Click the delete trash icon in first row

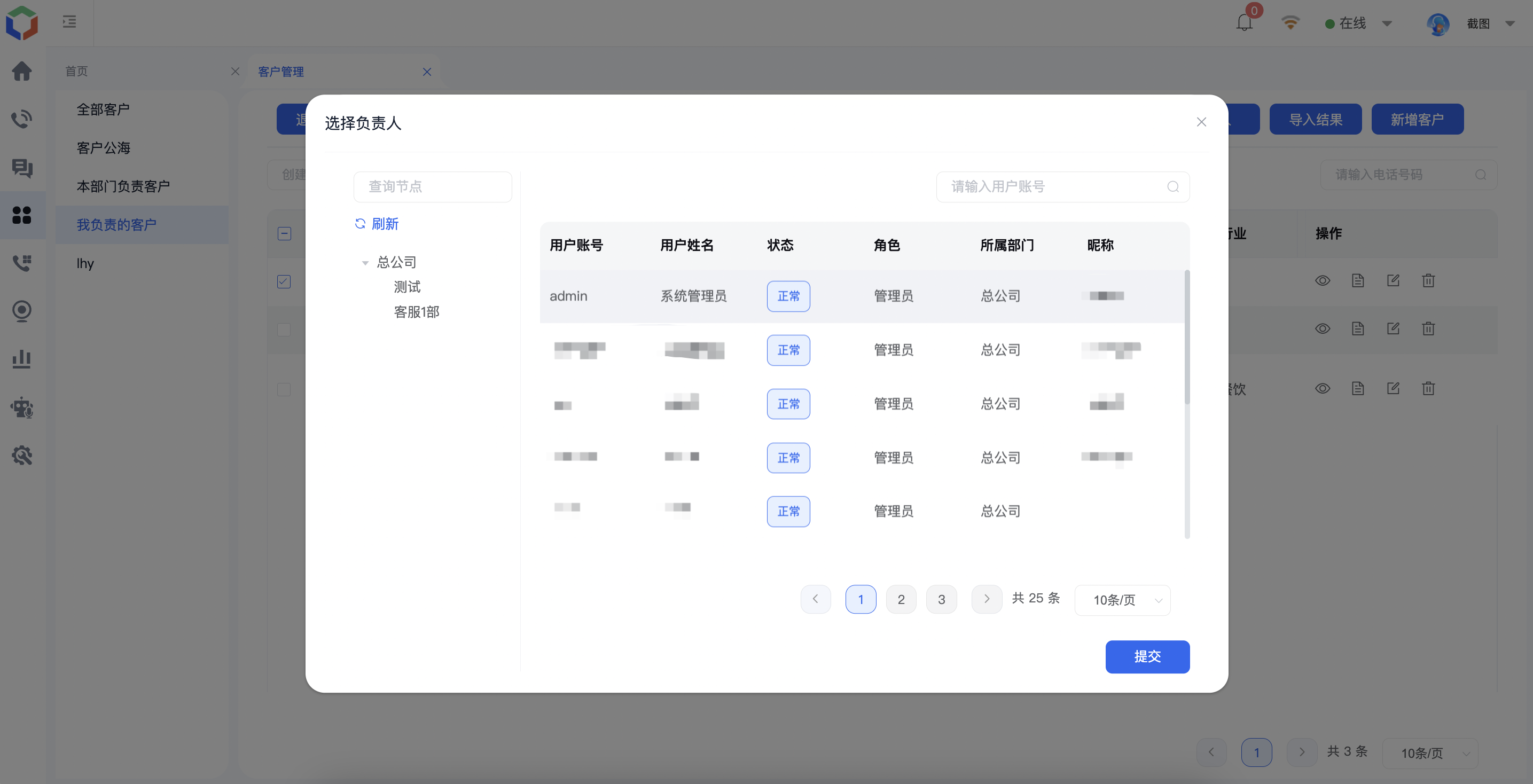coord(1428,281)
